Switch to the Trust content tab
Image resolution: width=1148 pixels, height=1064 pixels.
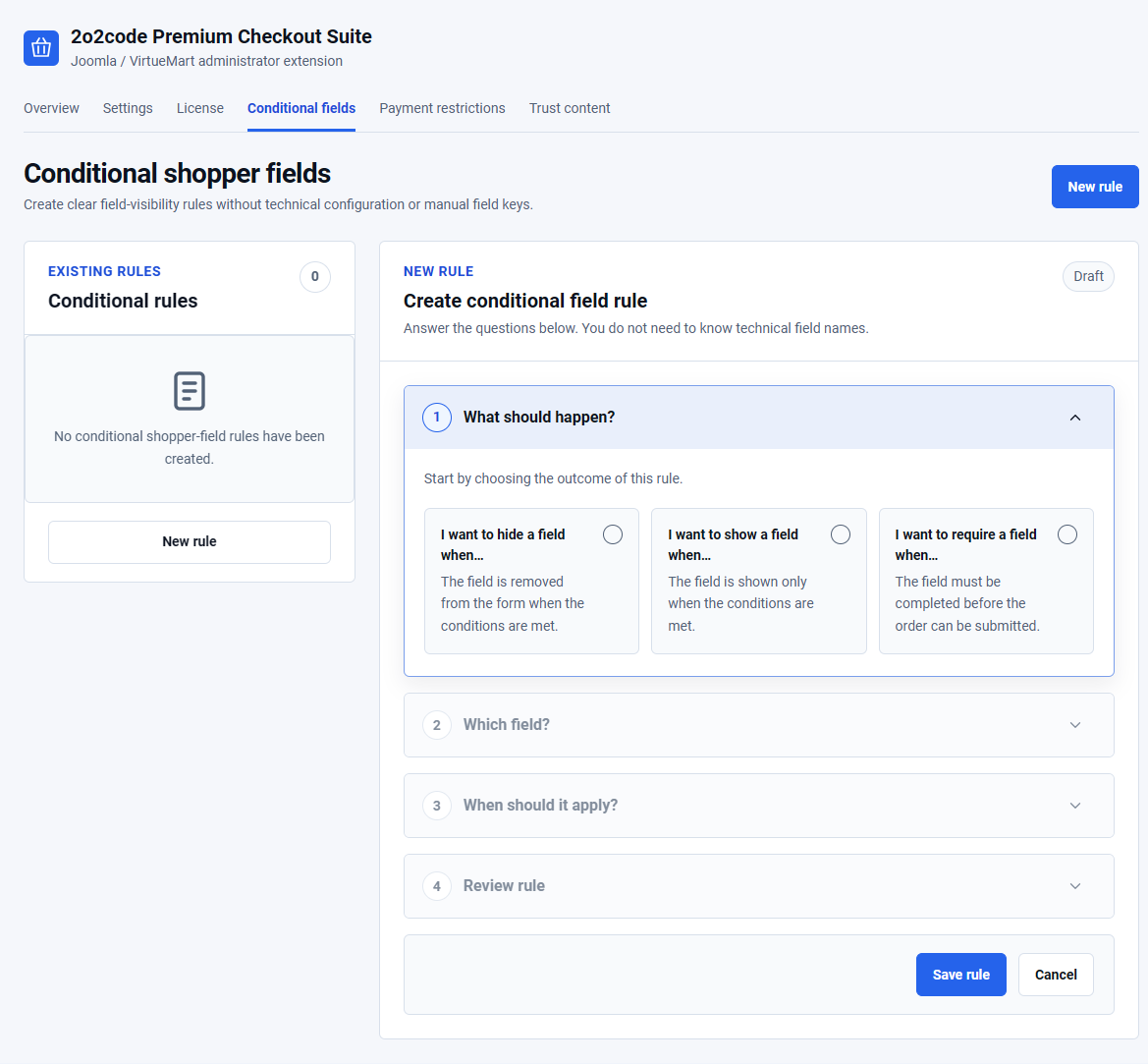(570, 108)
